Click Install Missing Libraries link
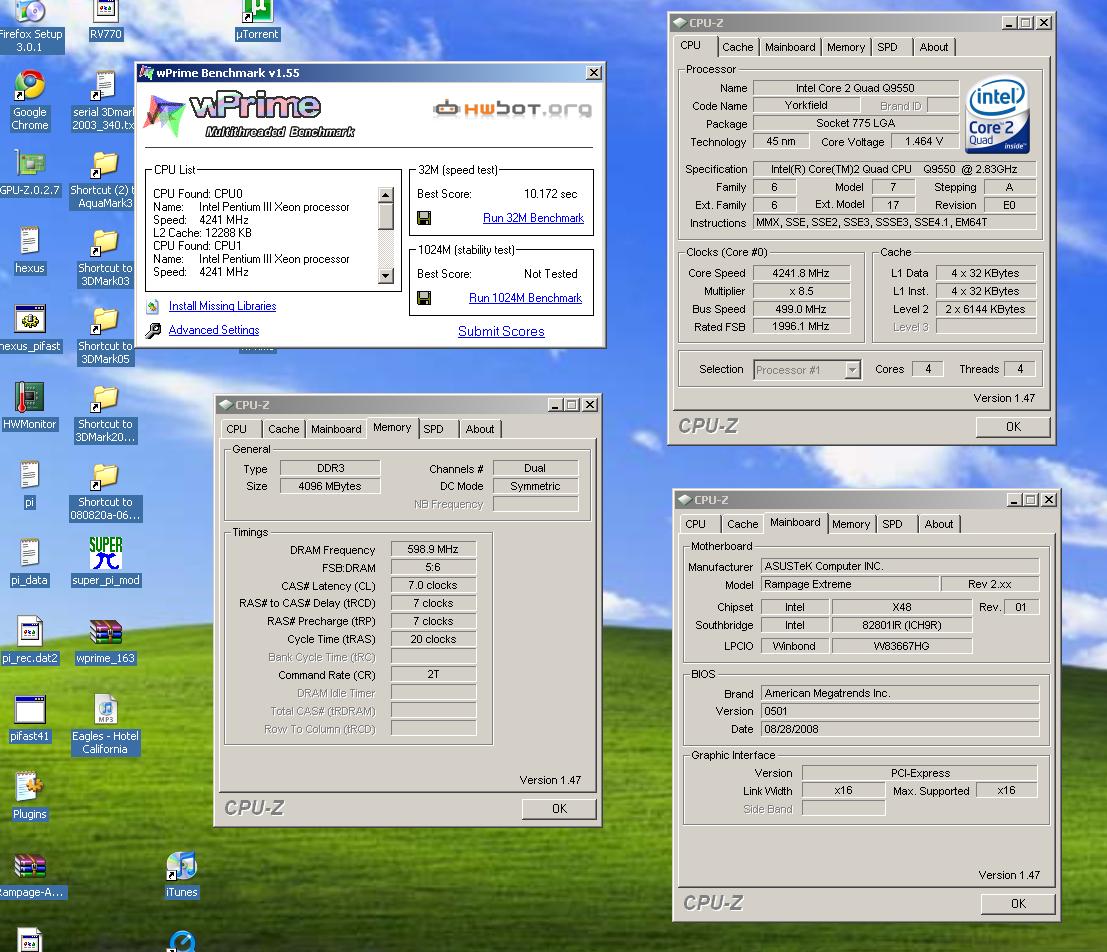1107x952 pixels. (222, 307)
